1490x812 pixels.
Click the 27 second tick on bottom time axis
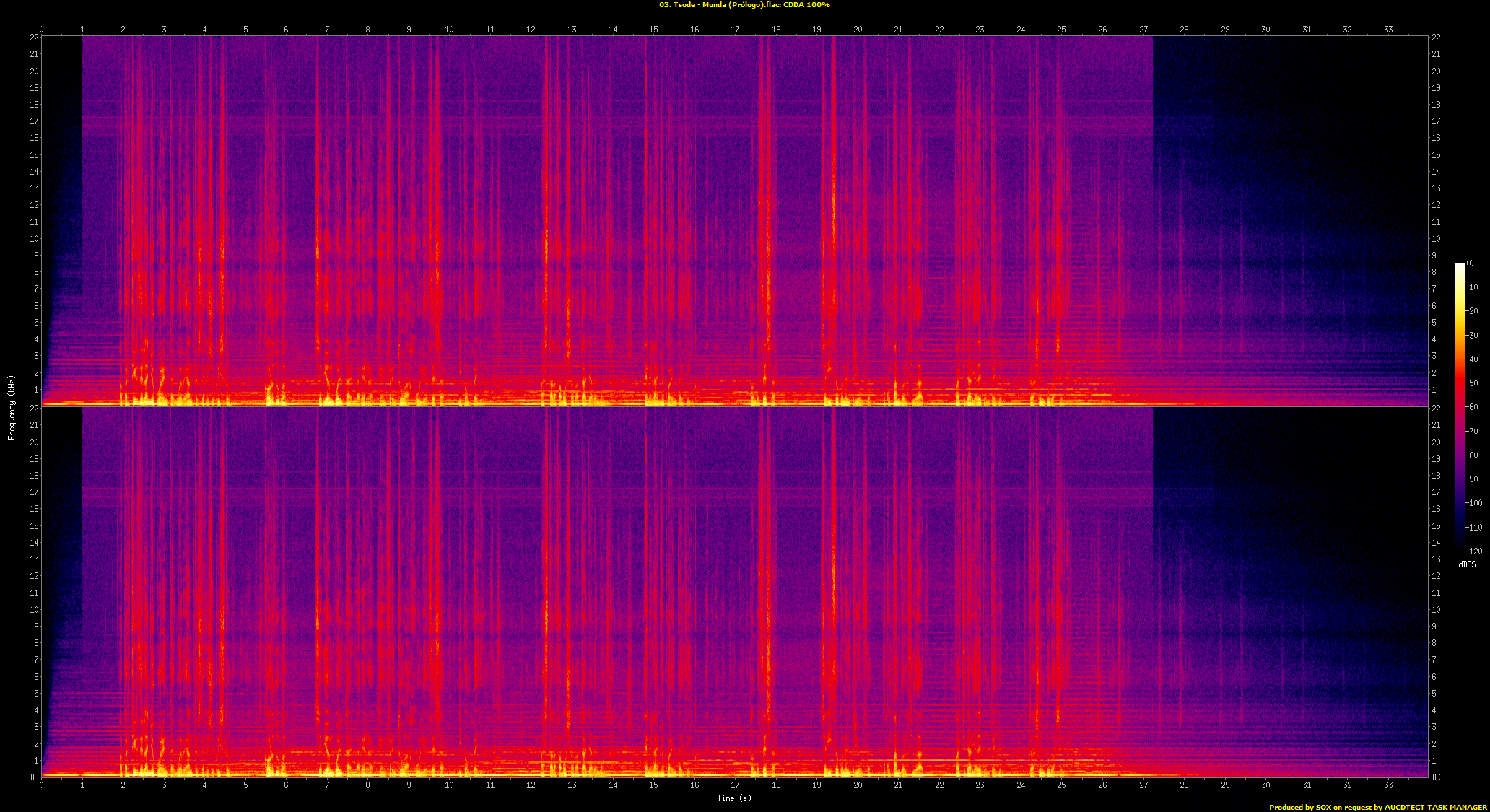pos(1143,785)
